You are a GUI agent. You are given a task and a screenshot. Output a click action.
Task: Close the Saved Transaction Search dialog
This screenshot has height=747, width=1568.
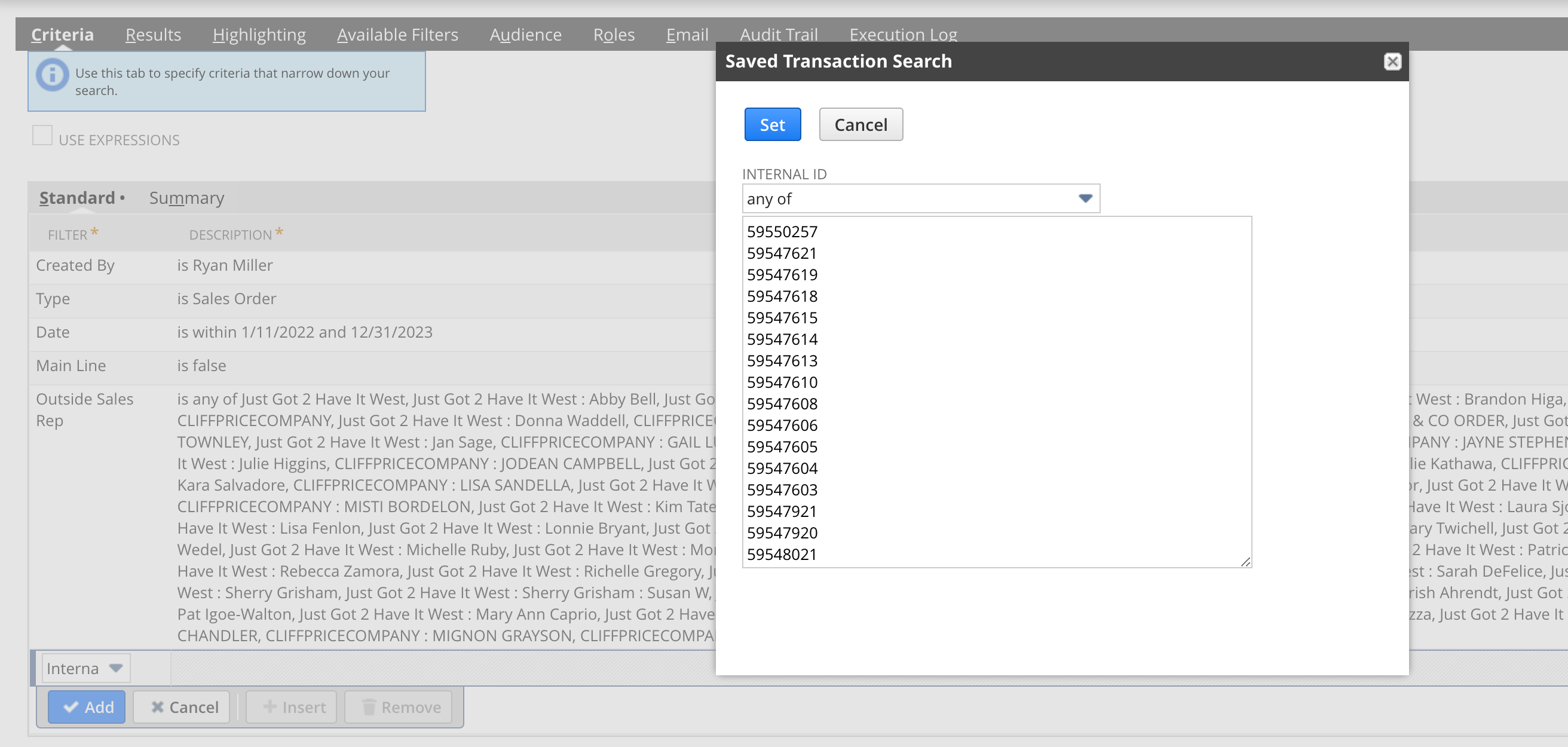1393,62
